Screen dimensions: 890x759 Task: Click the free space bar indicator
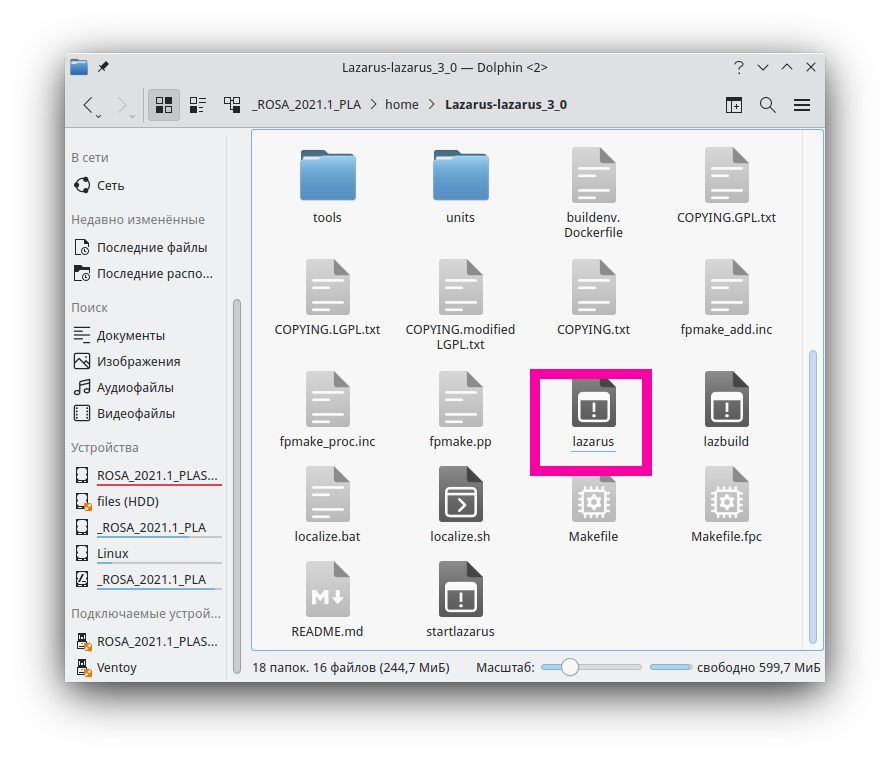(x=670, y=667)
